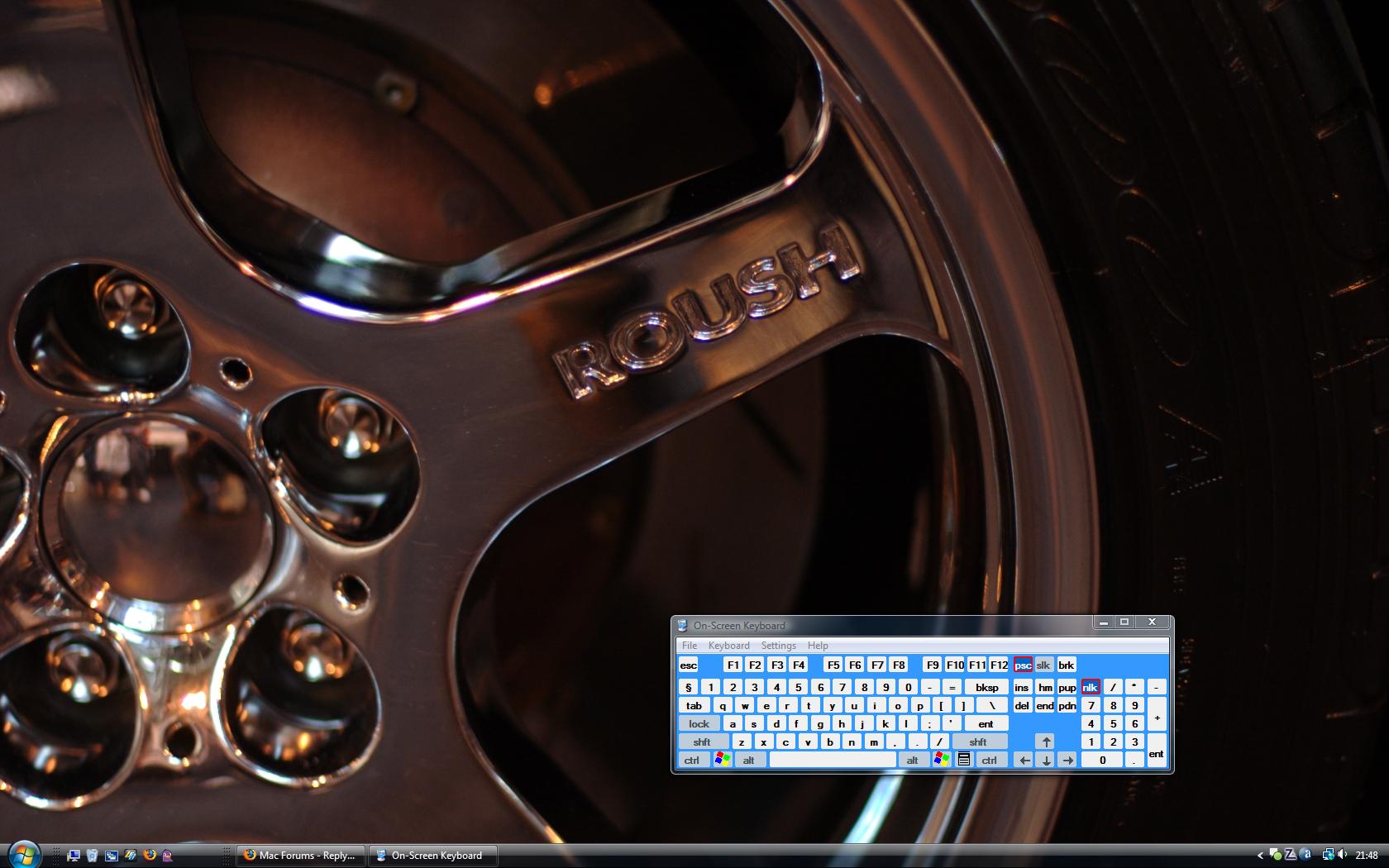Click the main ent key
Image resolution: width=1389 pixels, height=868 pixels.
coord(986,723)
